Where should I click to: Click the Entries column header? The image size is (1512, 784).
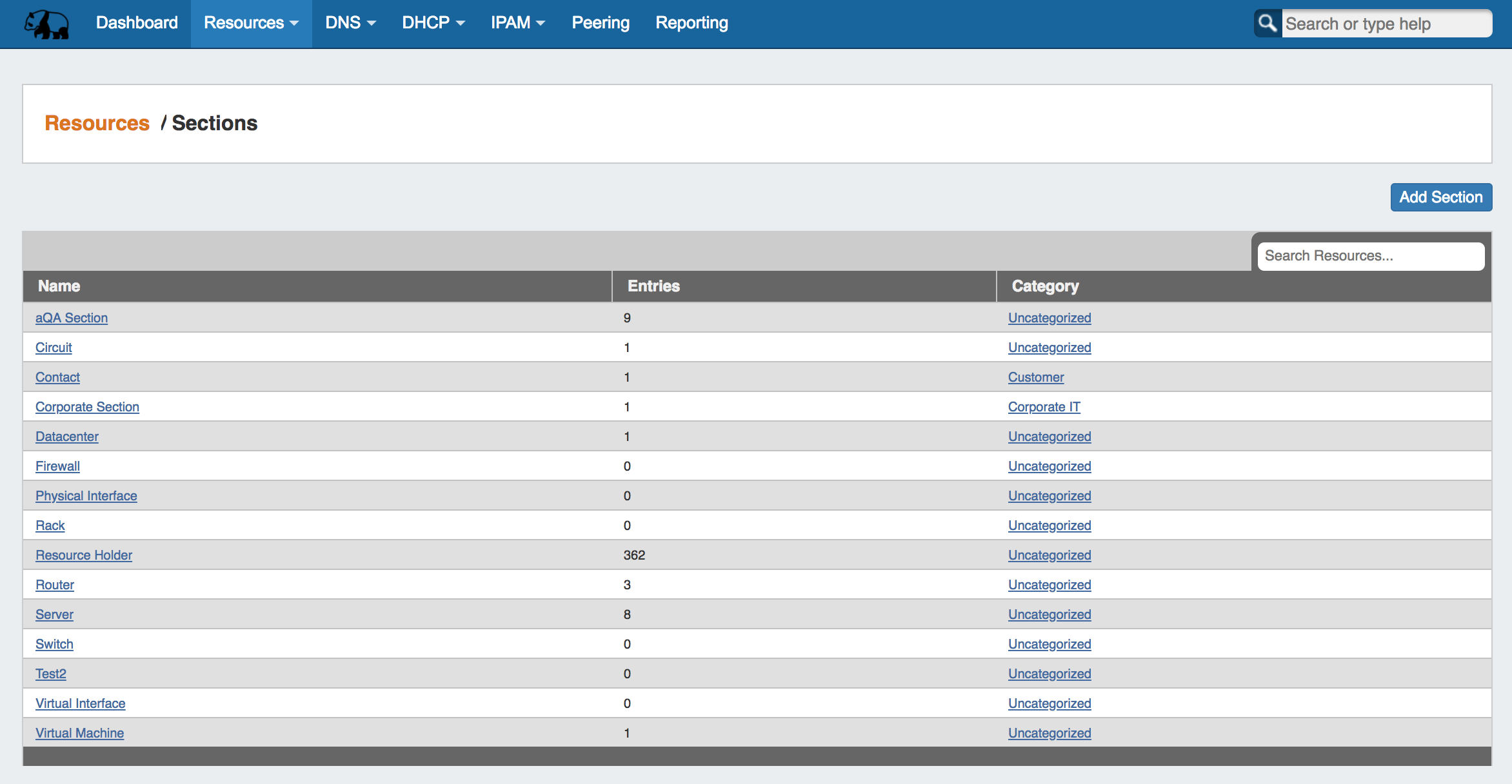click(x=653, y=286)
